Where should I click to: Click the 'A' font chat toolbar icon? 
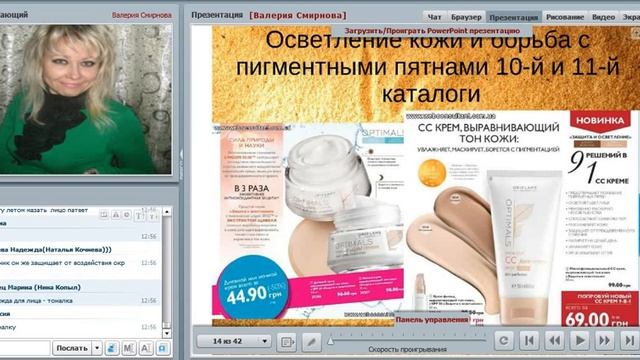[x=146, y=348]
